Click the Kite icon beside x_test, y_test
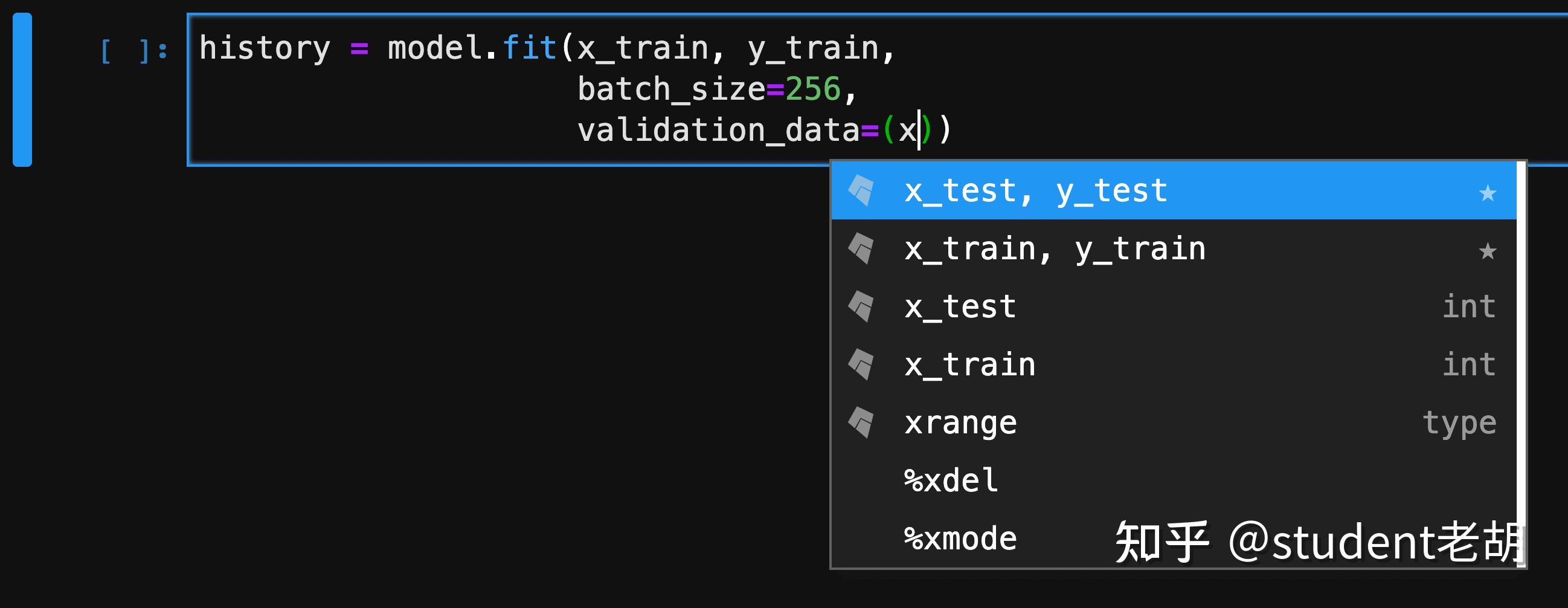This screenshot has width=1568, height=608. 861,191
